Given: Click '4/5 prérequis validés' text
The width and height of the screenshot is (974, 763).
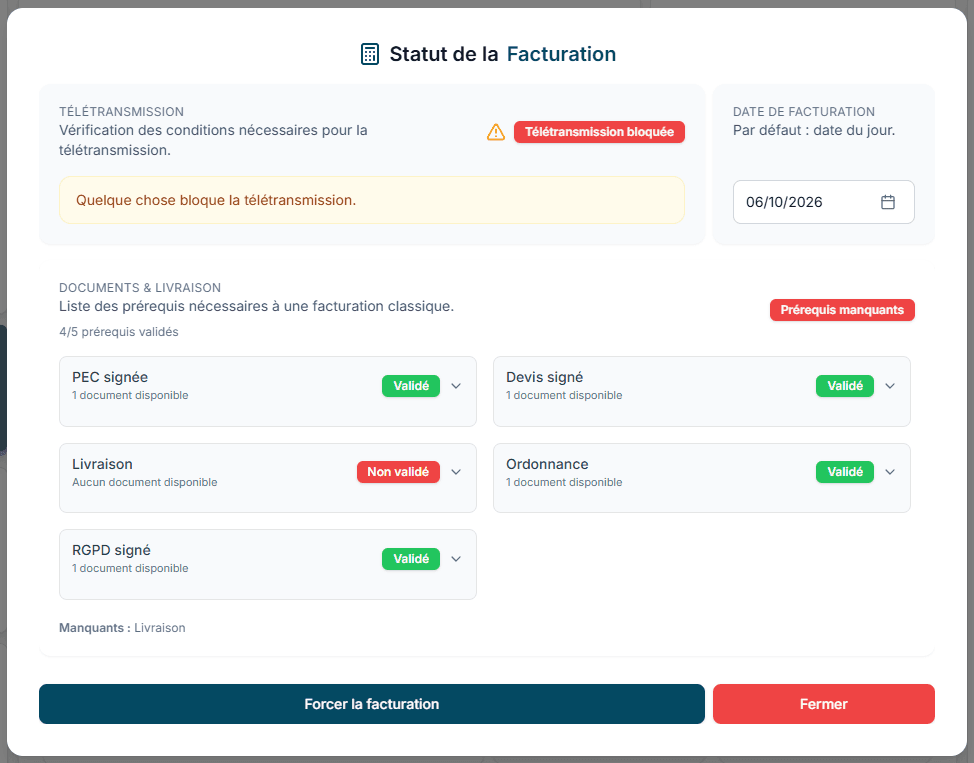Looking at the screenshot, I should 119,332.
